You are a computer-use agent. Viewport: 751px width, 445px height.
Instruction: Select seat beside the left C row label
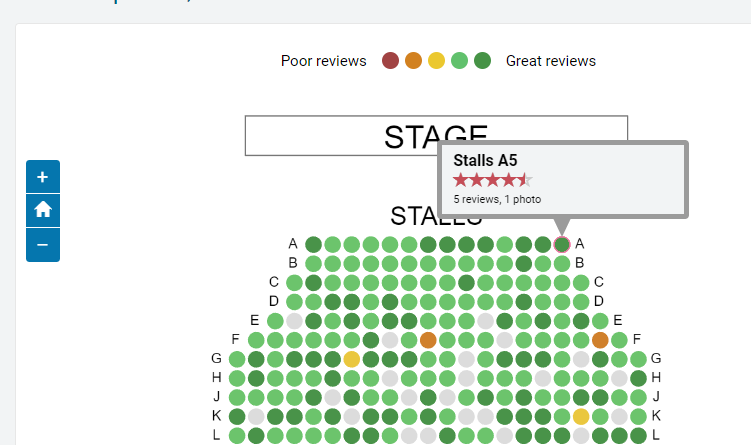point(294,283)
